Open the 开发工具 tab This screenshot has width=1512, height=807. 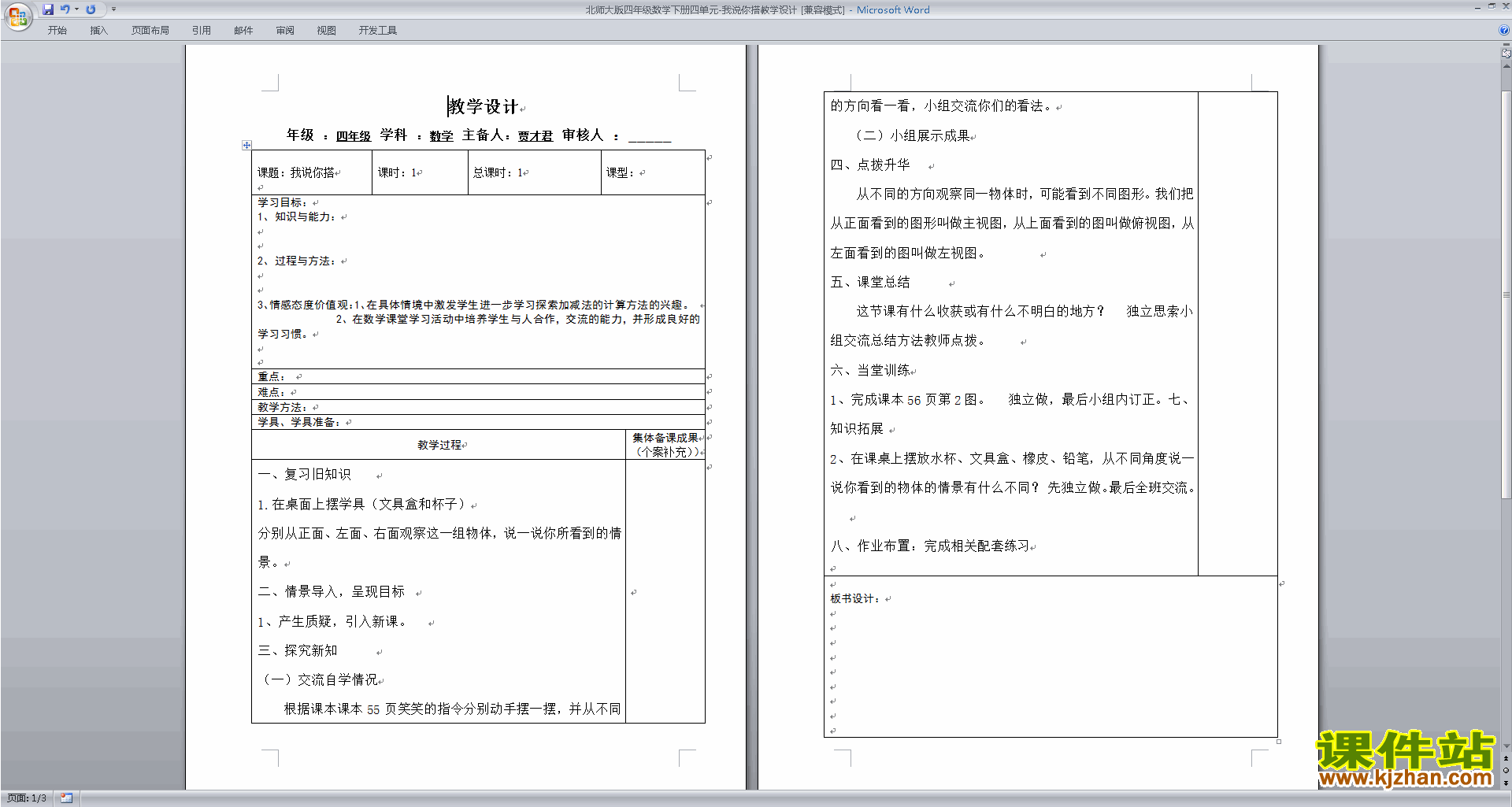[378, 31]
